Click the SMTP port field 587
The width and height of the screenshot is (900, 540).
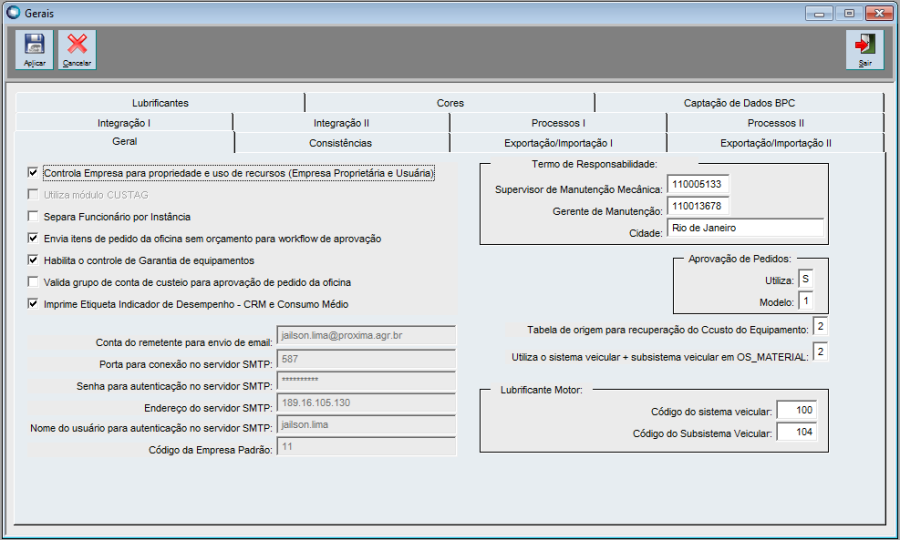coord(366,359)
